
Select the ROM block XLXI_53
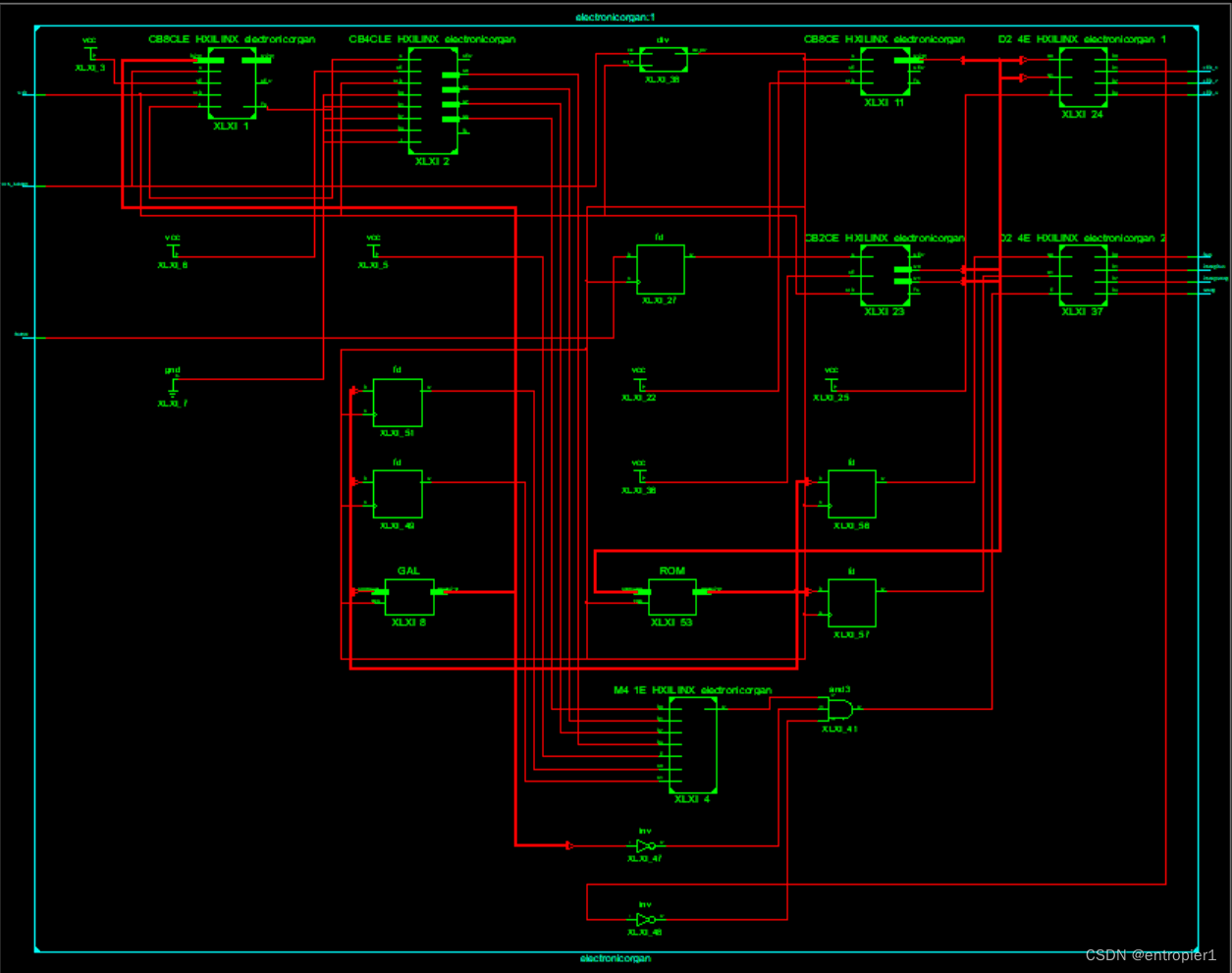point(672,597)
